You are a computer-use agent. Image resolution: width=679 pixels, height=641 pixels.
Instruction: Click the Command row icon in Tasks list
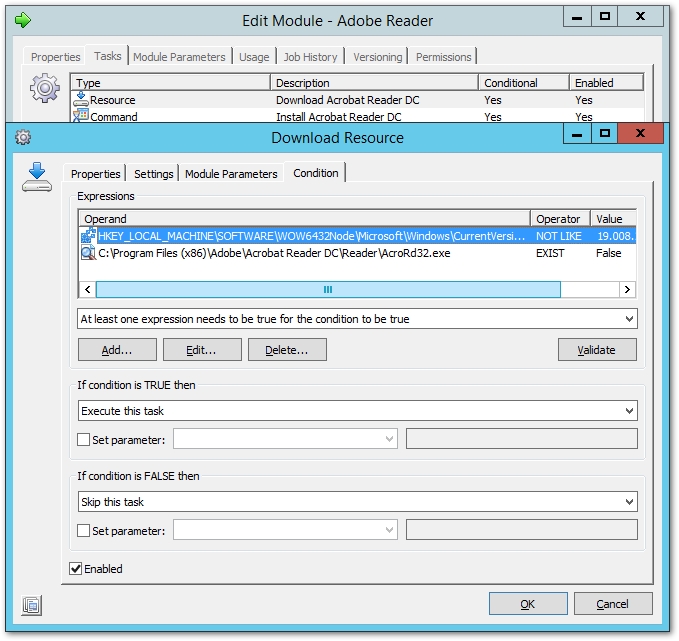coord(81,116)
